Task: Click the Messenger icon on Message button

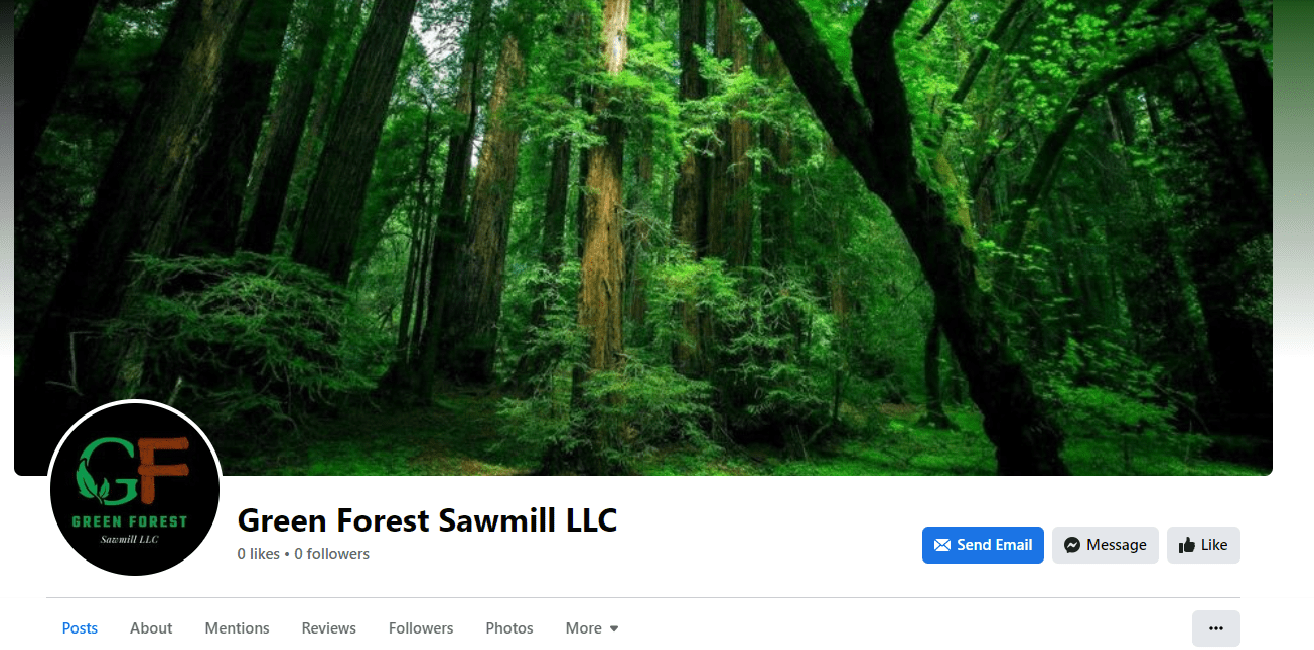Action: click(x=1071, y=545)
